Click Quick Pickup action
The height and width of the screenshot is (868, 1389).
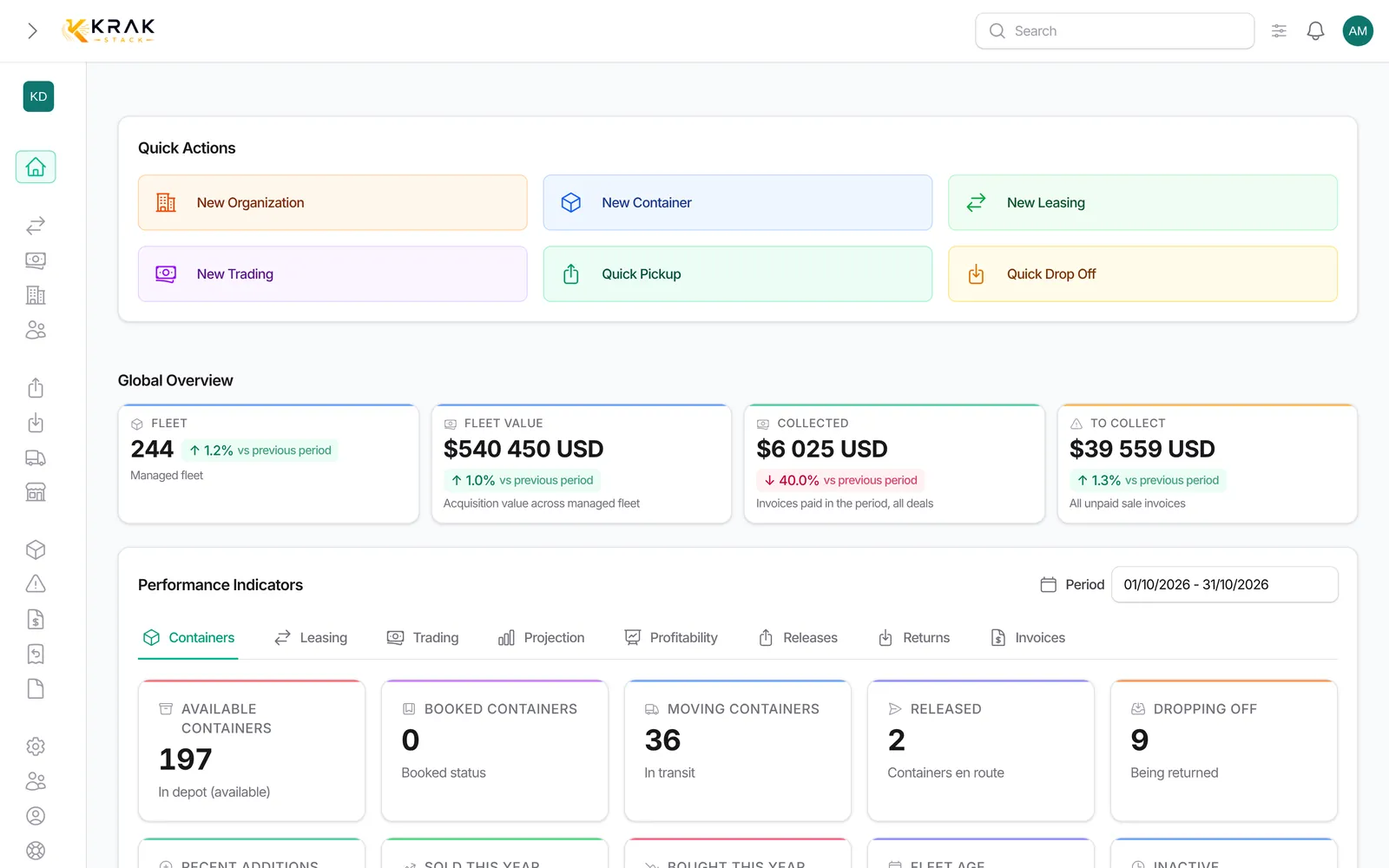tap(738, 274)
